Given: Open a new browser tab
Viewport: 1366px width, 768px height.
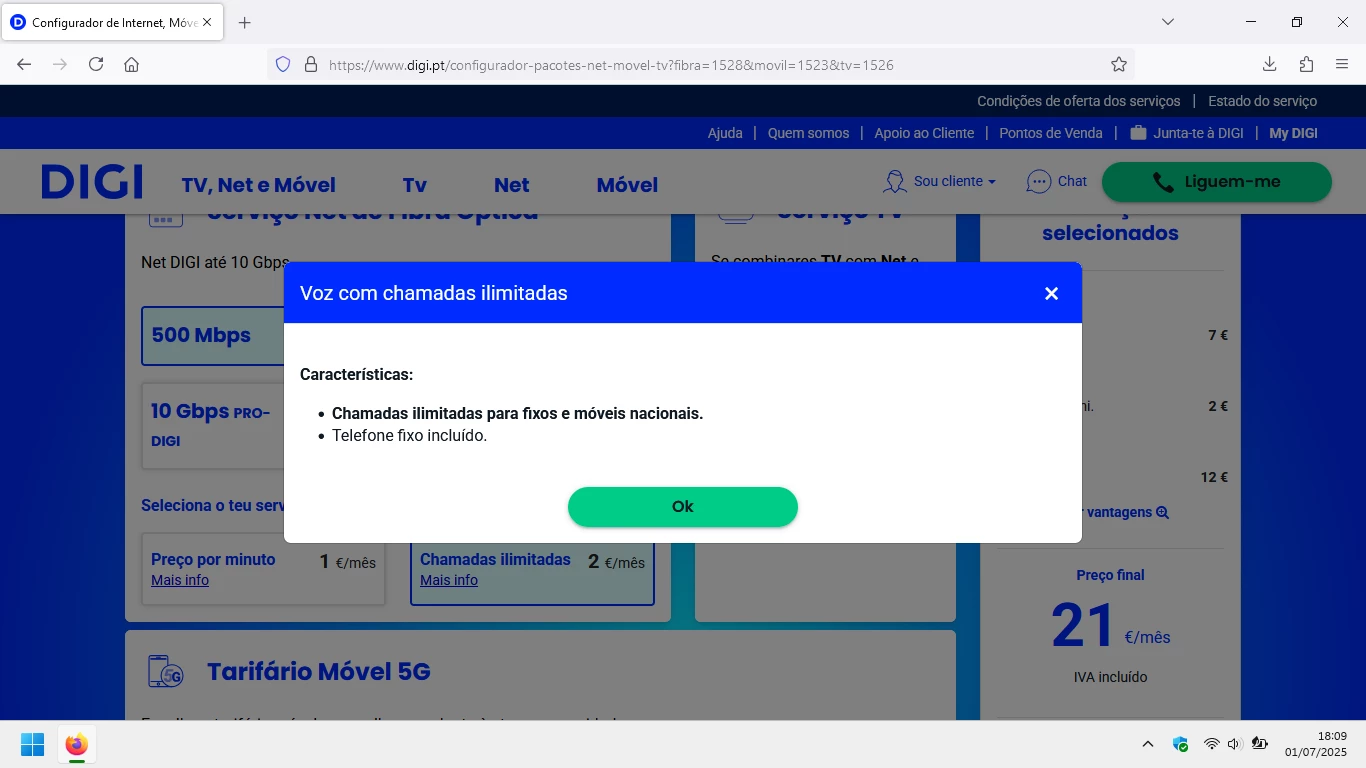Looking at the screenshot, I should (244, 22).
